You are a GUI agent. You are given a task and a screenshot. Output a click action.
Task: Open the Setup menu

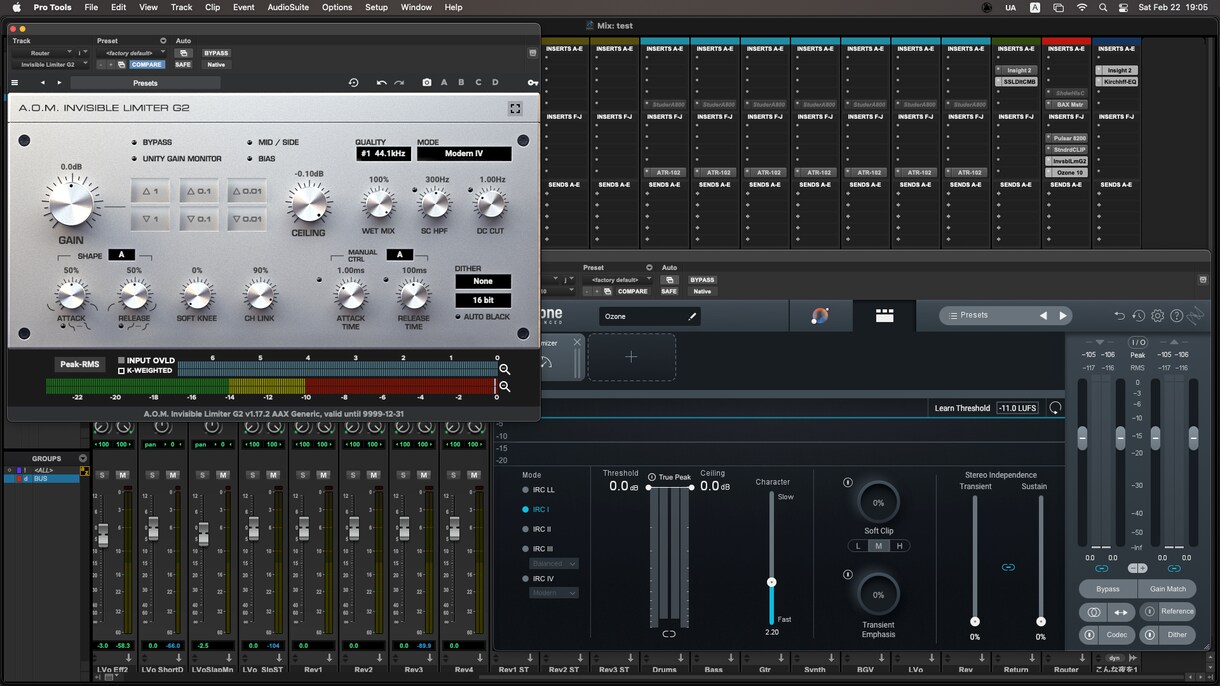[x=376, y=7]
